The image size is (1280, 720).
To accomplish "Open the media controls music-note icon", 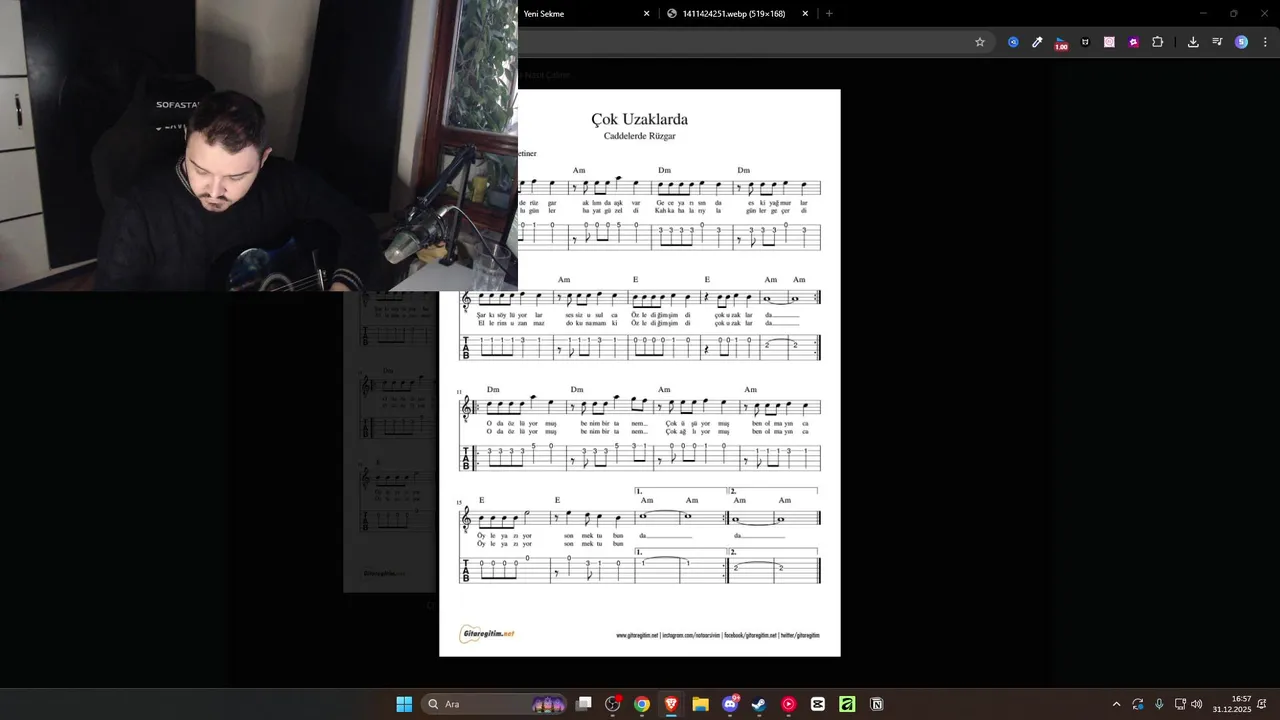I will click(1217, 42).
